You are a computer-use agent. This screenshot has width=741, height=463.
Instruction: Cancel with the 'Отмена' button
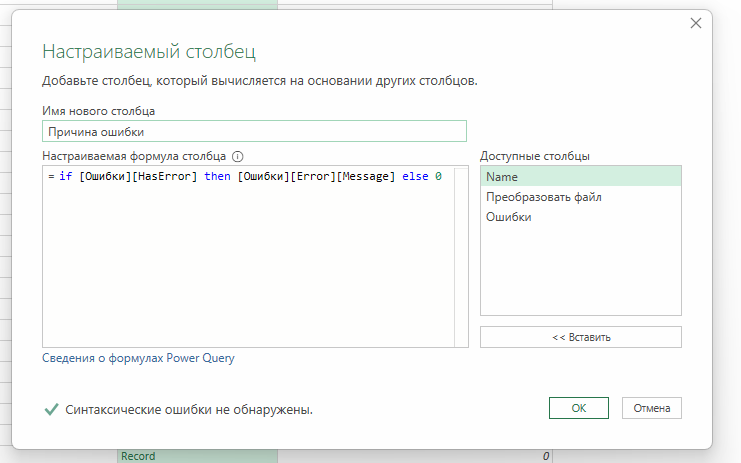pyautogui.click(x=652, y=408)
